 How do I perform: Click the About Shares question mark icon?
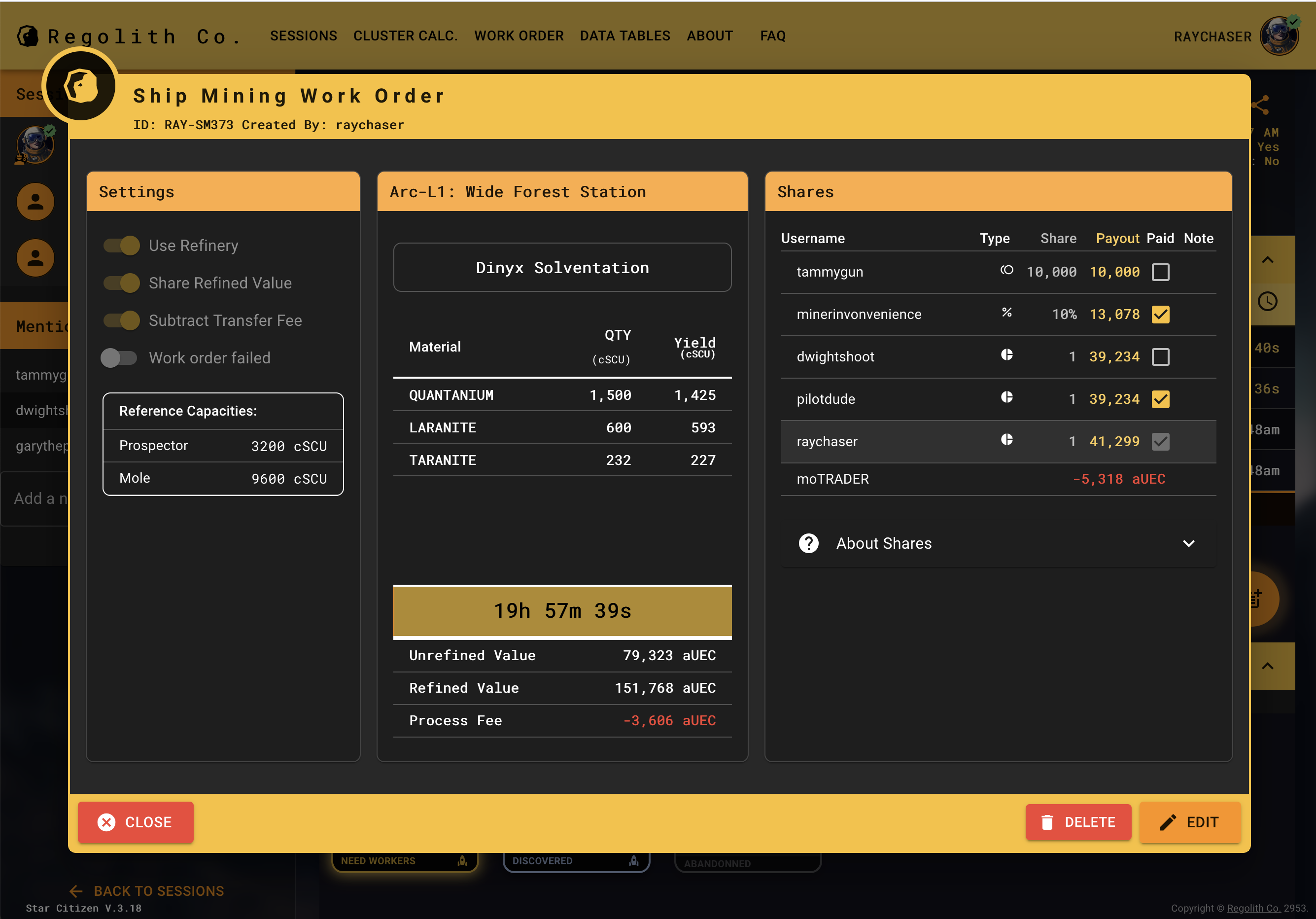pyautogui.click(x=808, y=543)
